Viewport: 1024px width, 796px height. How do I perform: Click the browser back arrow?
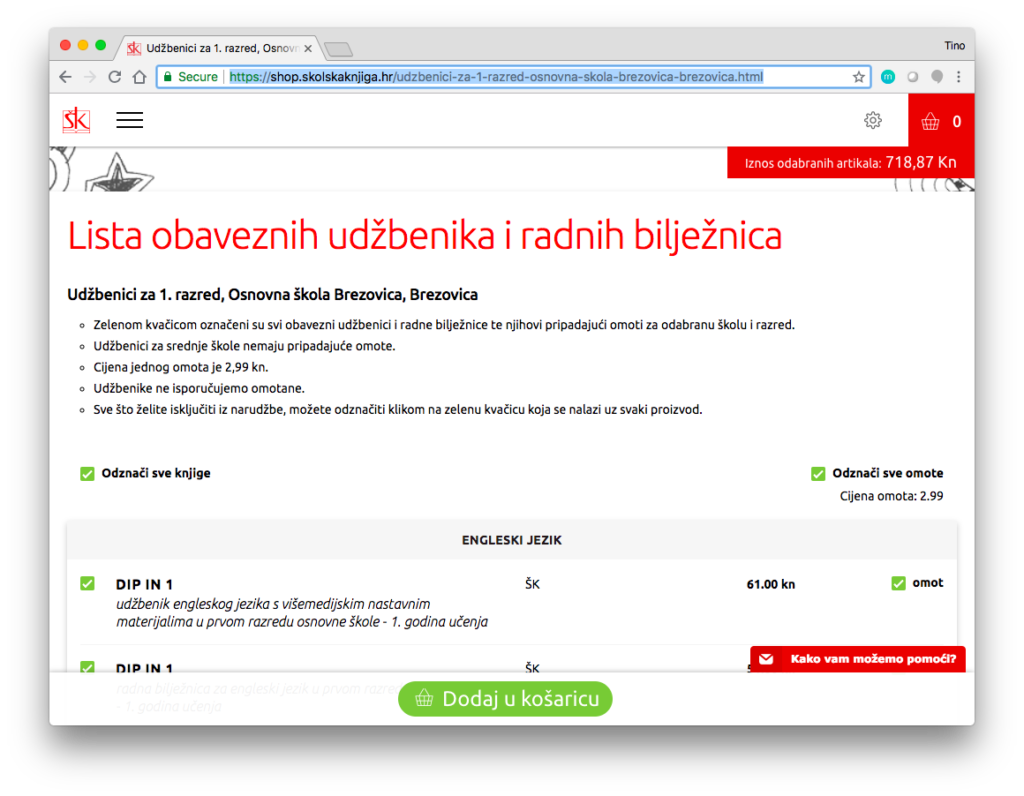click(65, 77)
